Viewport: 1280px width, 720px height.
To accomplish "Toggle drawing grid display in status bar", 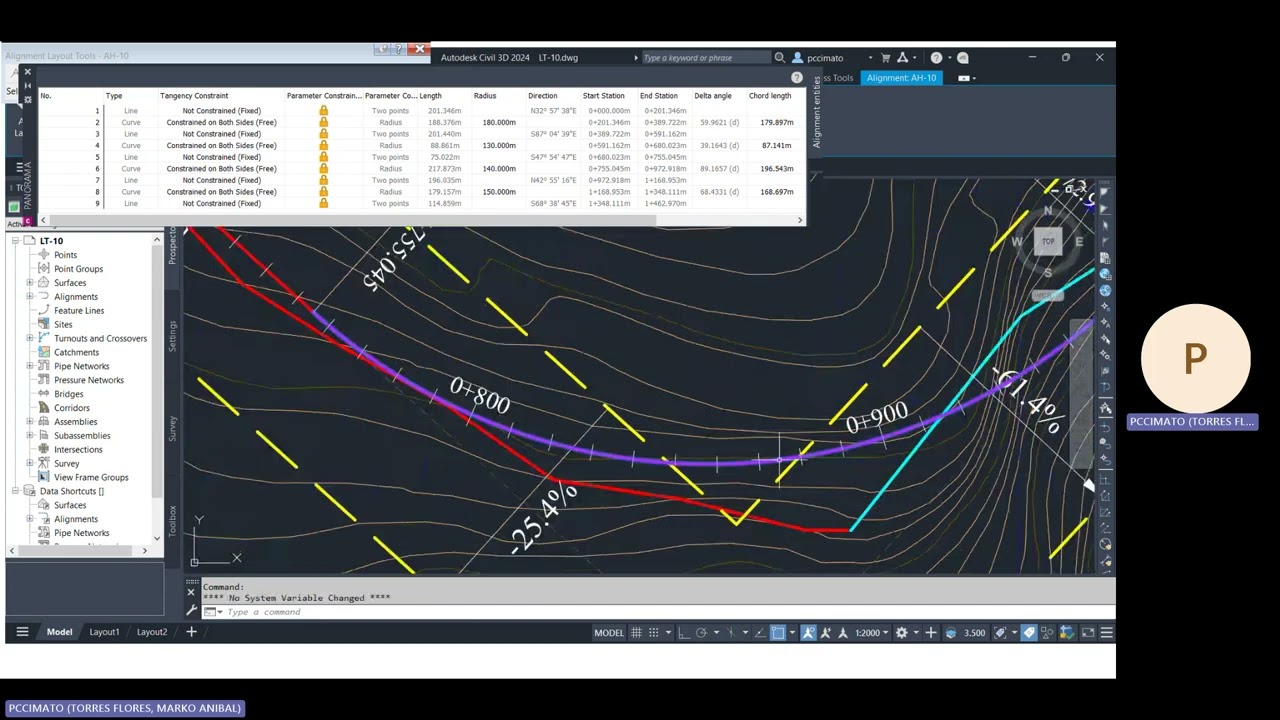I will [x=636, y=633].
